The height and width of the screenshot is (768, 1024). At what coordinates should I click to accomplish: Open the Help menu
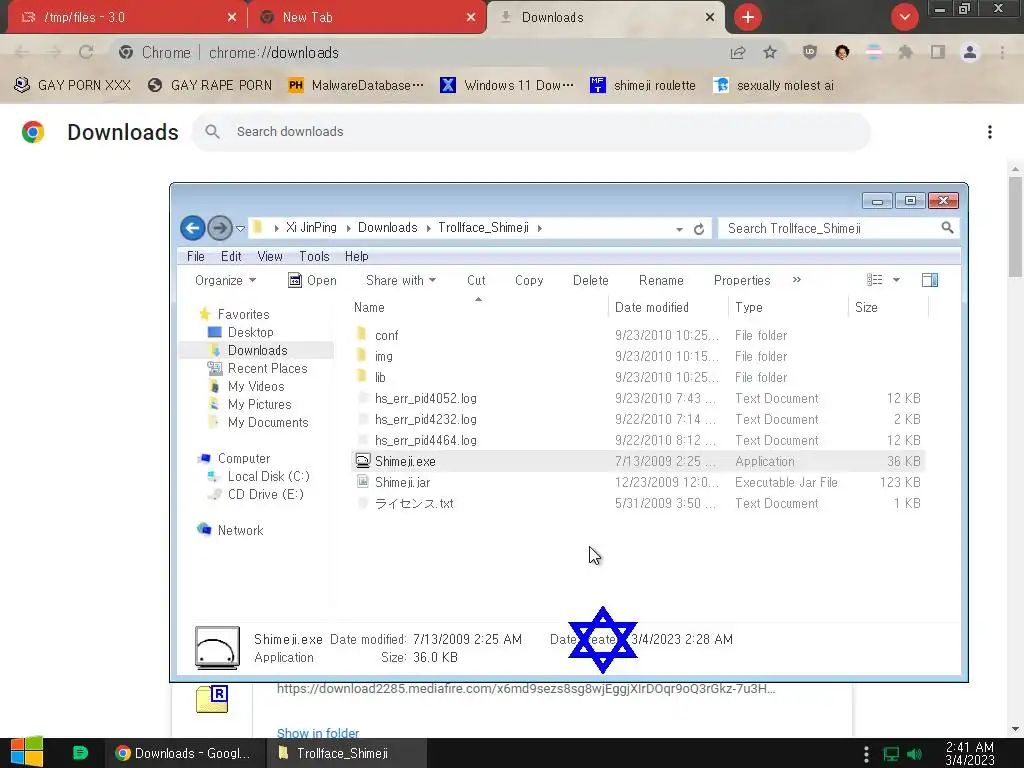[357, 256]
